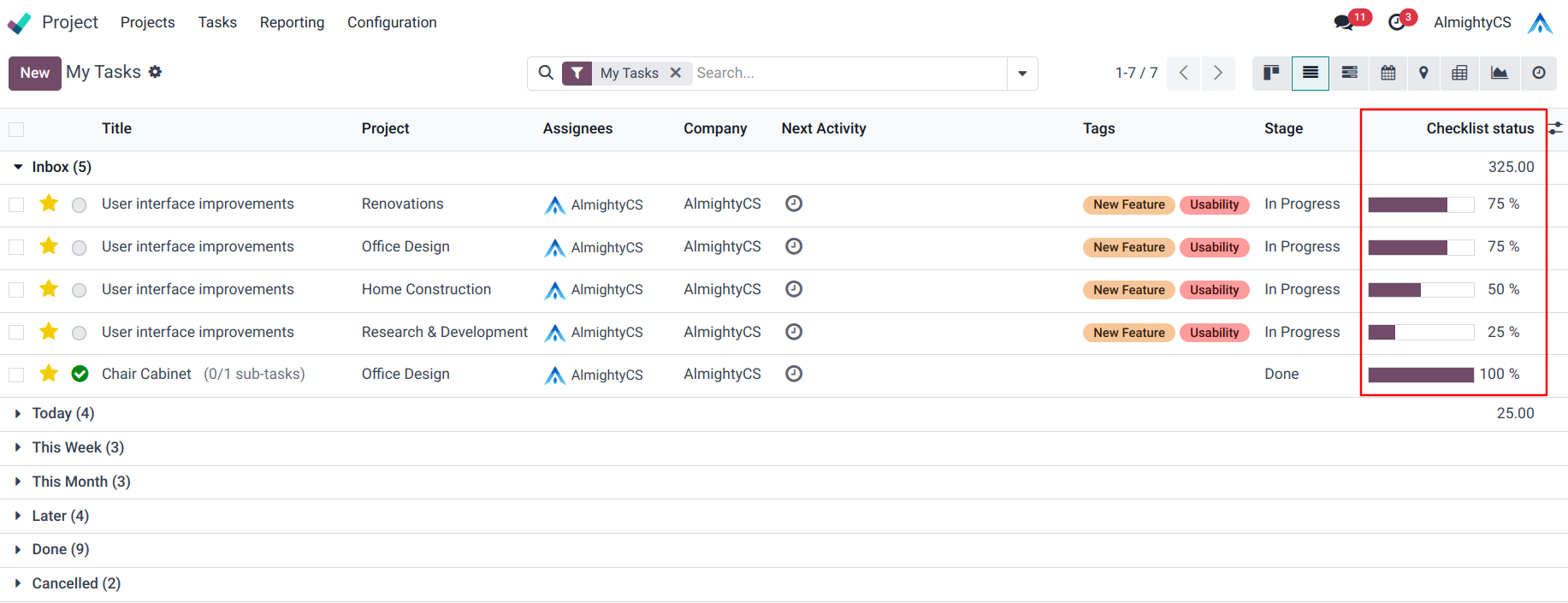Remove the My Tasks filter
1568x603 pixels.
[676, 73]
